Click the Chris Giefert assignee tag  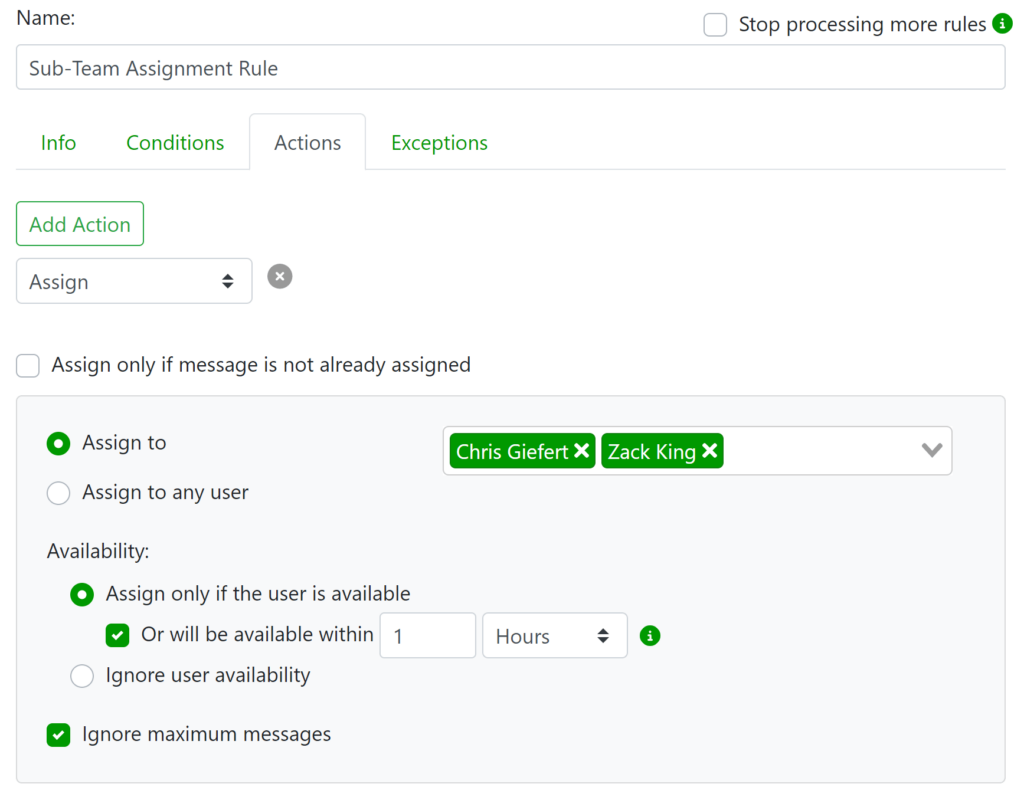pyautogui.click(x=522, y=451)
